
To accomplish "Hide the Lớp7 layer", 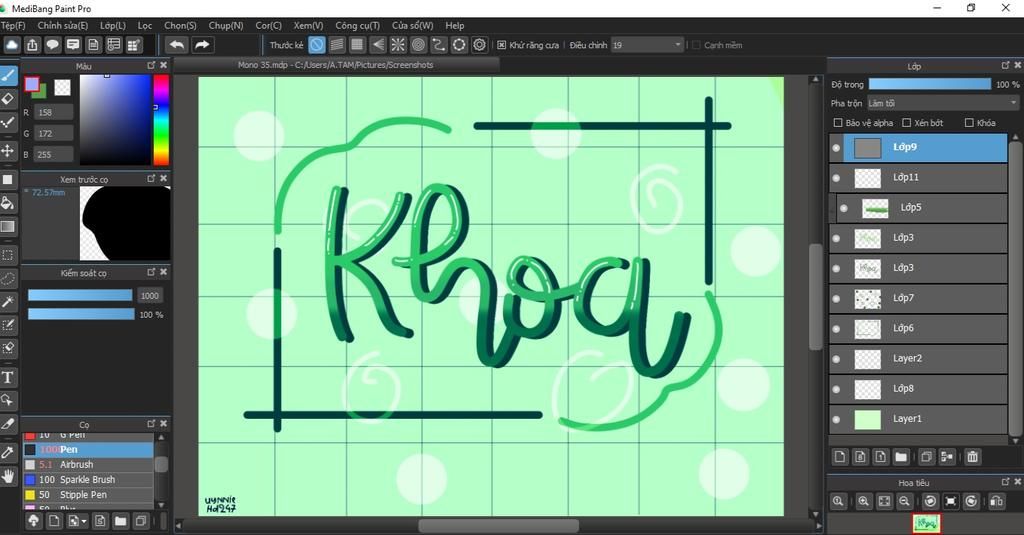I will (x=837, y=299).
